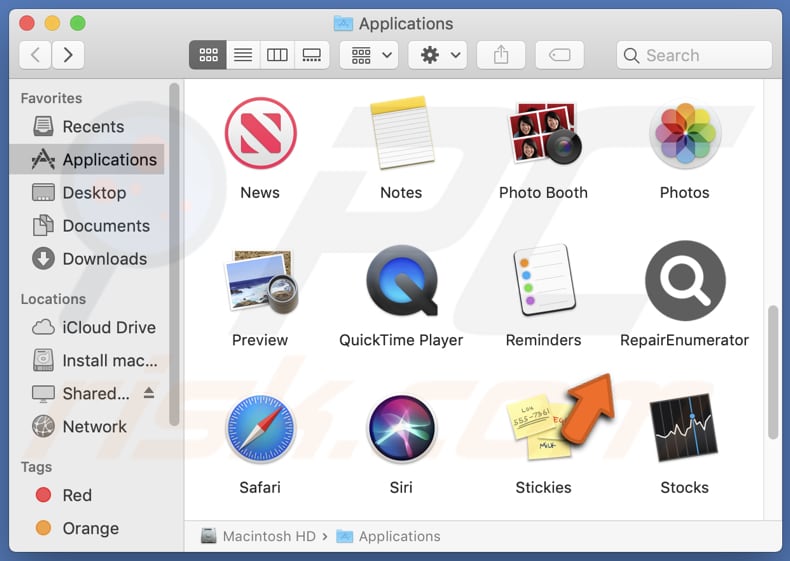
Task: Filter by the Orange tag
Action: pos(87,528)
